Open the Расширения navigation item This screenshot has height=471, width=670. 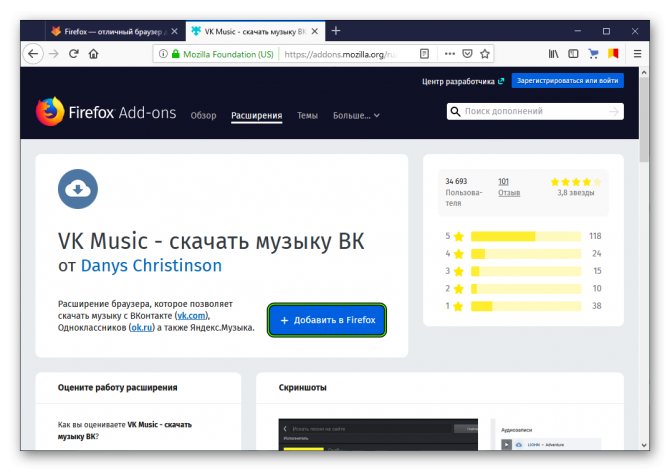(x=256, y=115)
